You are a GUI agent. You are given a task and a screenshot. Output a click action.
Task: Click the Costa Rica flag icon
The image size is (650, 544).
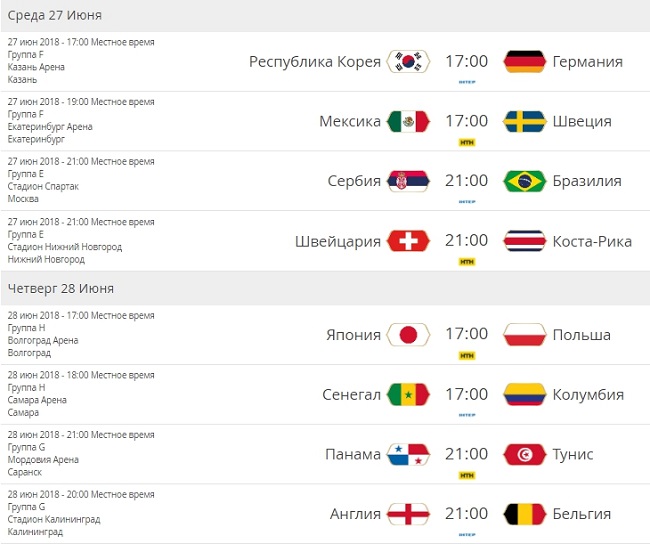tap(525, 241)
